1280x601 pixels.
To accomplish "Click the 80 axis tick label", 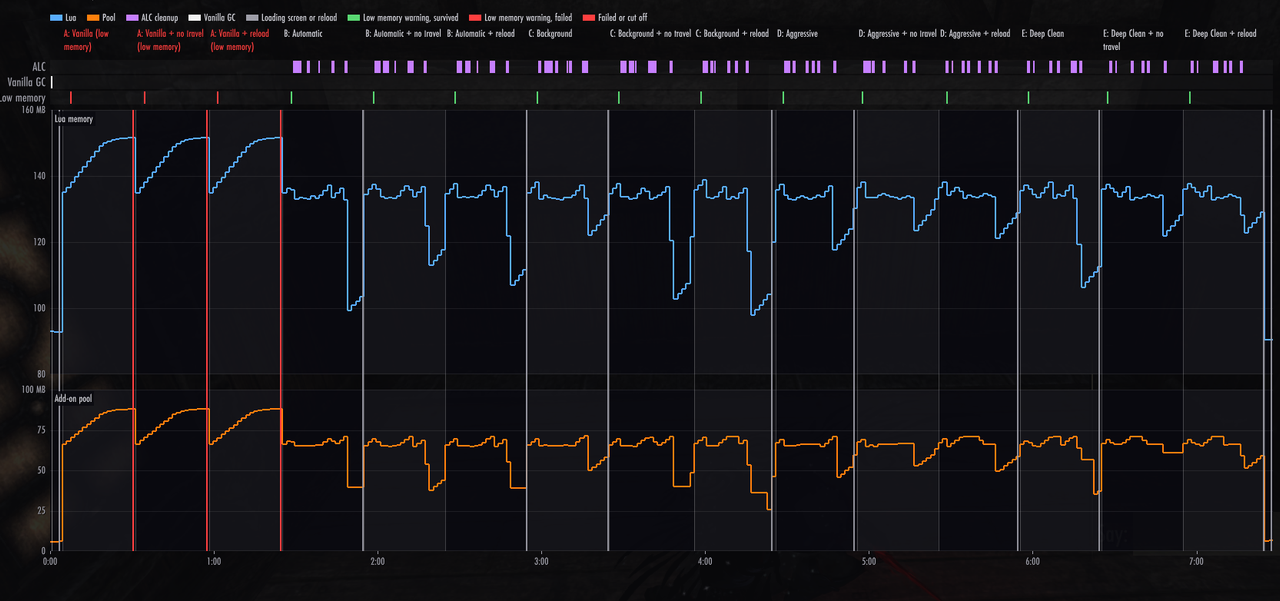I will 41,373.
